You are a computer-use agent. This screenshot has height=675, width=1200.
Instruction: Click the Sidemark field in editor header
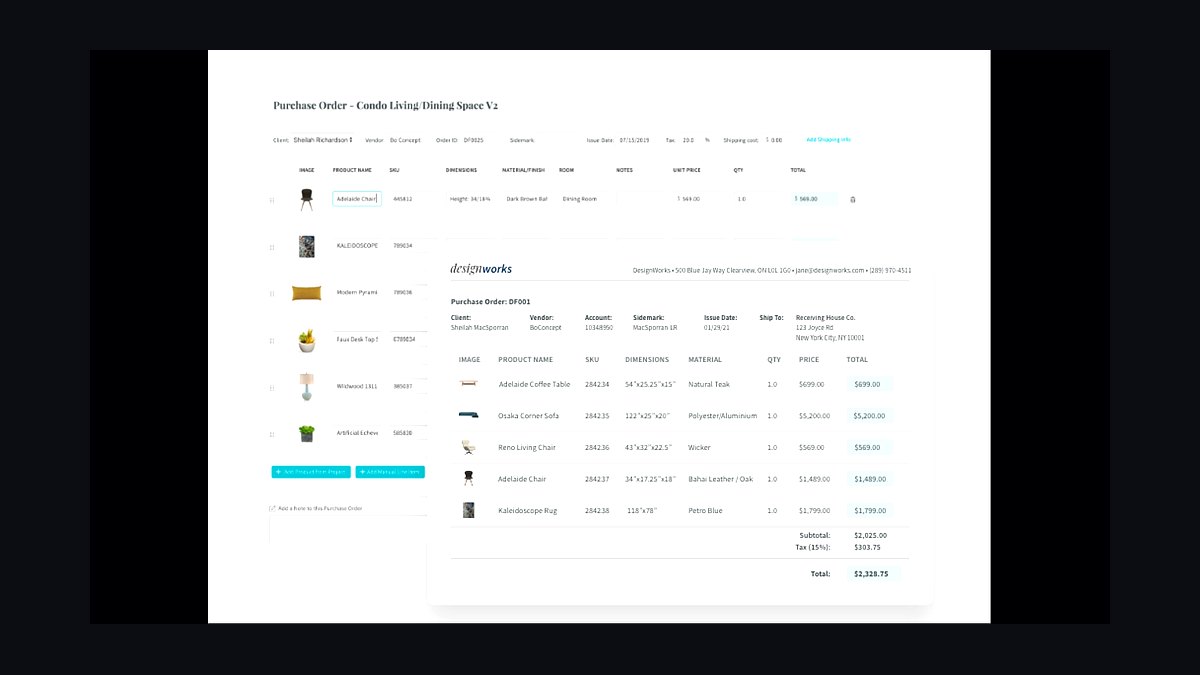pos(522,140)
